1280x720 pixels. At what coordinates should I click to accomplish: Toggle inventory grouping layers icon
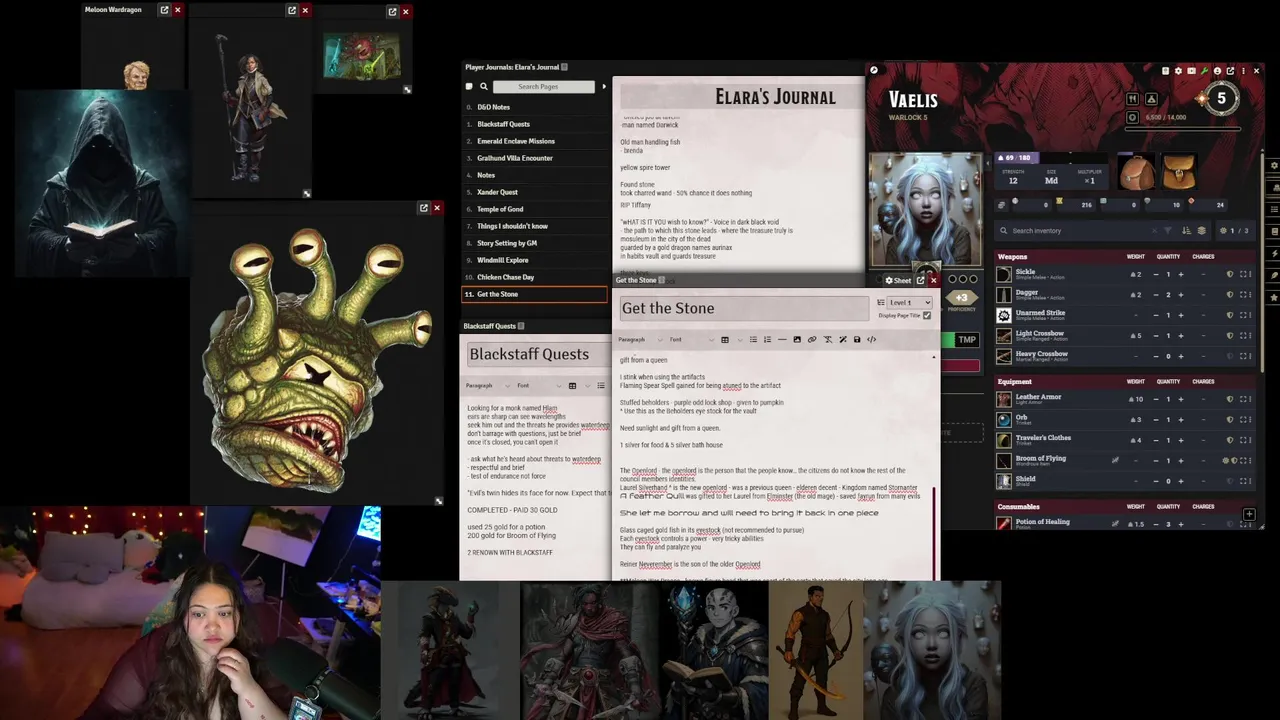pyautogui.click(x=1202, y=231)
